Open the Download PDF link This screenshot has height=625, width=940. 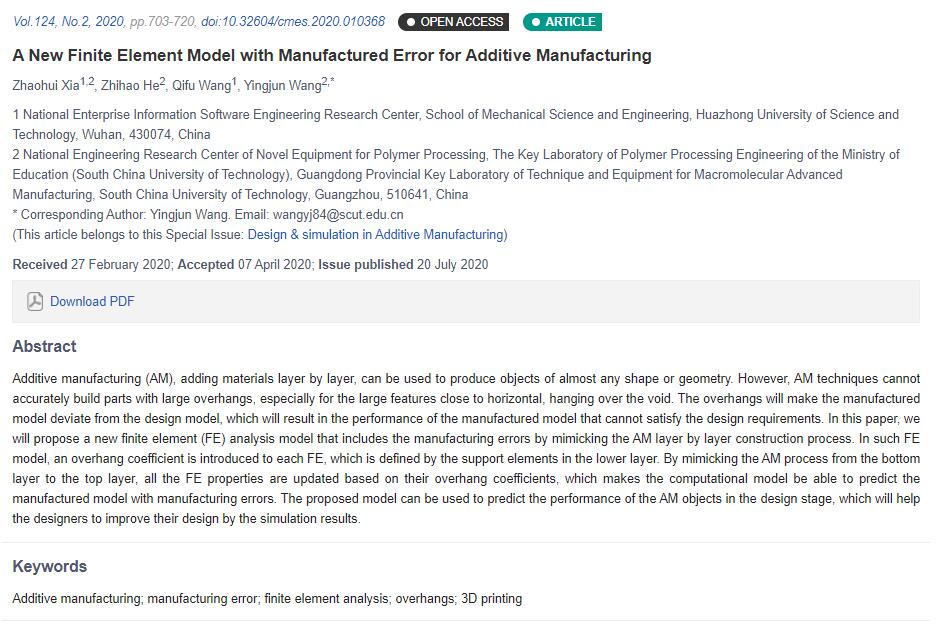(92, 301)
